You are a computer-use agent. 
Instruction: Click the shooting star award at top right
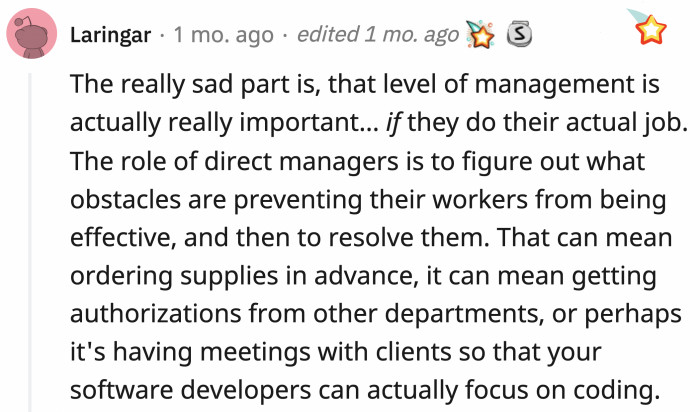(x=647, y=26)
